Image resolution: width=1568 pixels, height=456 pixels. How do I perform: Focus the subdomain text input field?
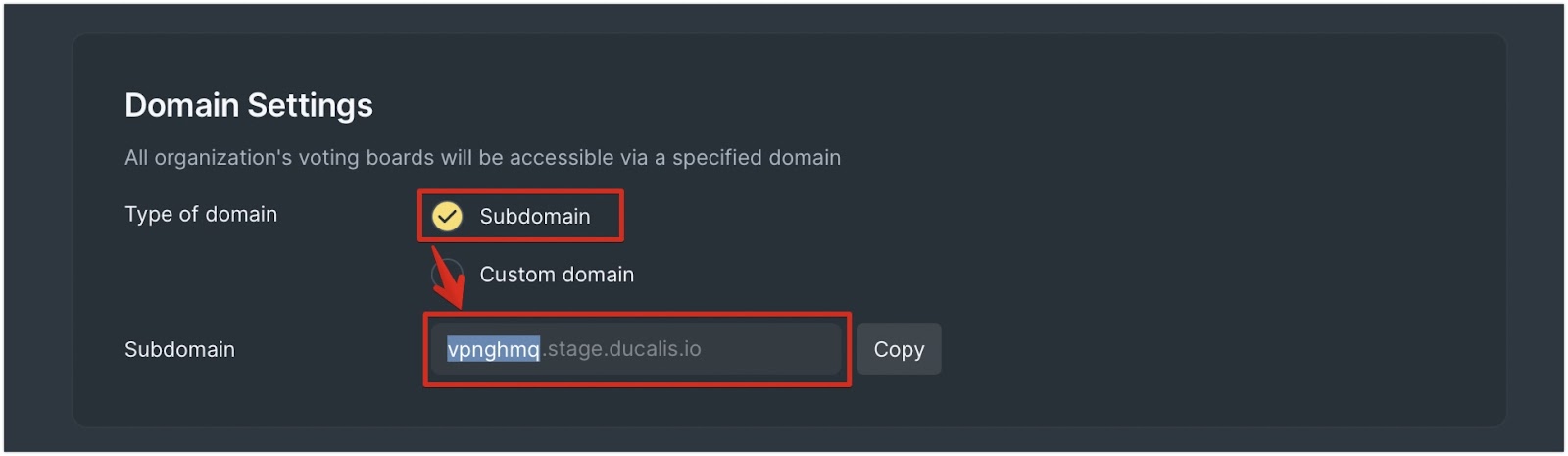[x=637, y=349]
